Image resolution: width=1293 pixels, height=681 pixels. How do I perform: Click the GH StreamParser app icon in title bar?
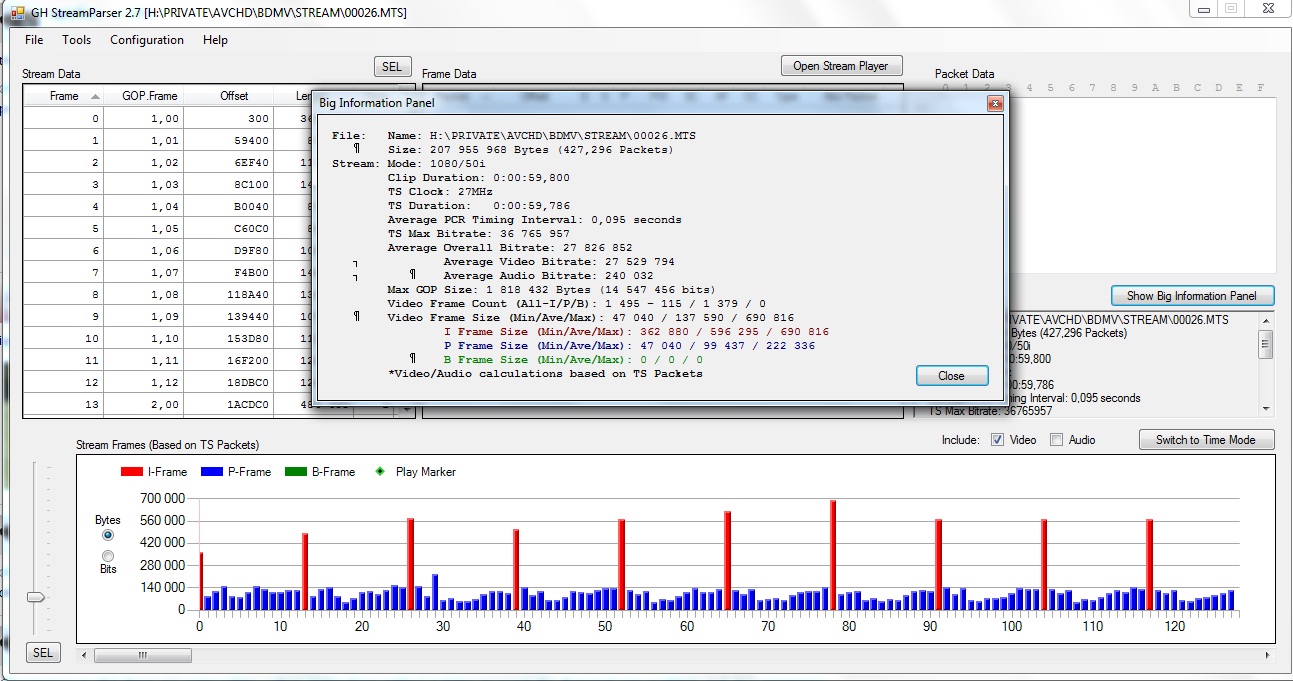click(17, 11)
